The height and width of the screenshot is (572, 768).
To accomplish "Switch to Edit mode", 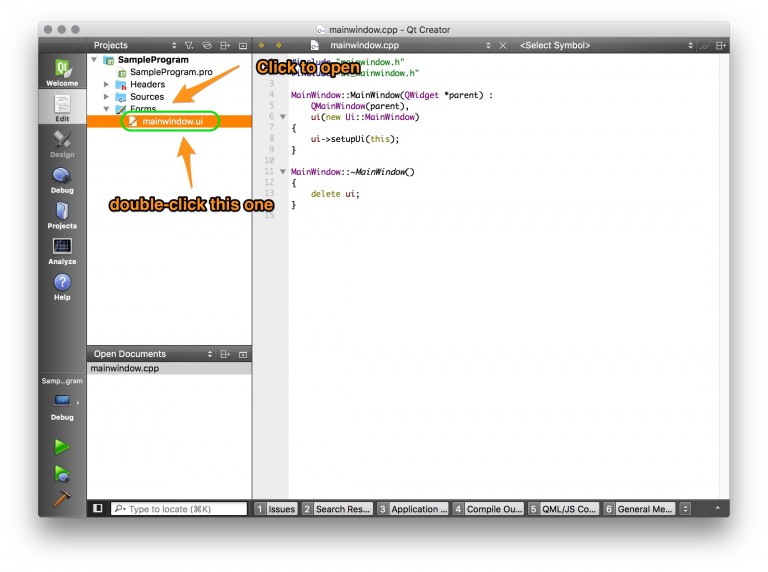I will (x=62, y=107).
